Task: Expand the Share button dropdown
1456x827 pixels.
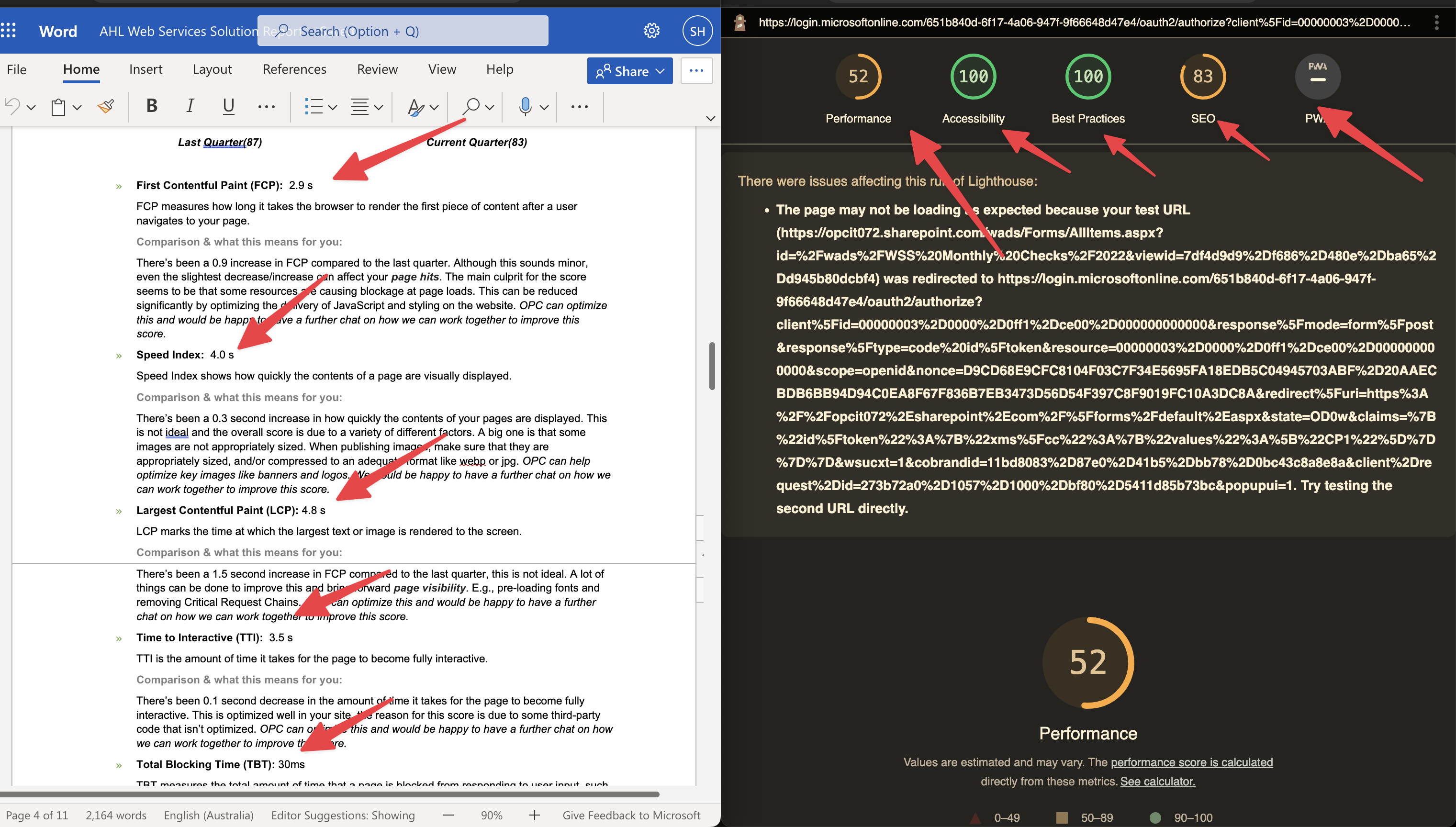Action: click(x=660, y=71)
